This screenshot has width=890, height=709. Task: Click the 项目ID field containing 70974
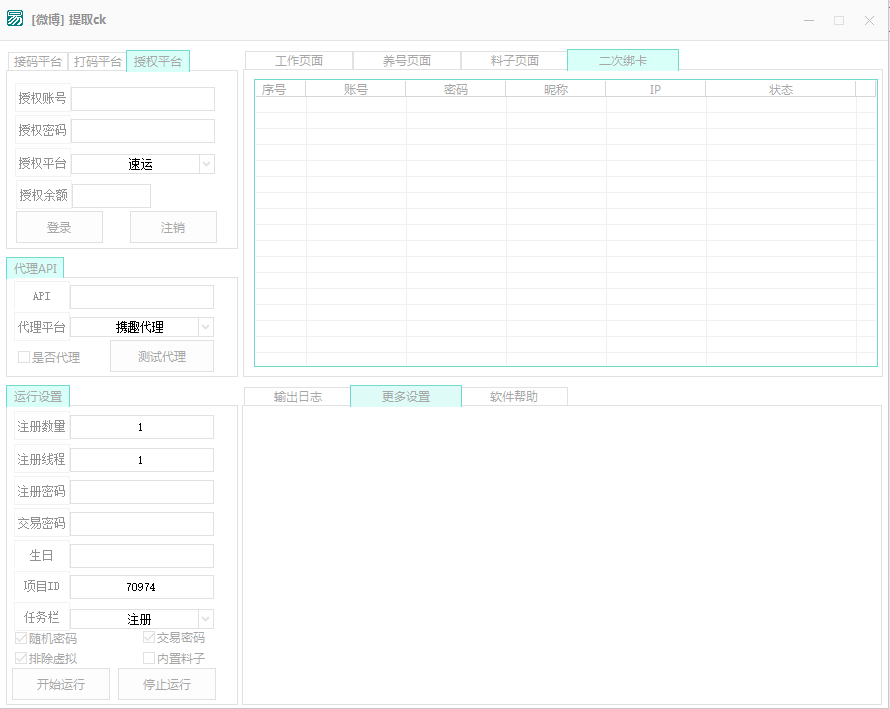(x=141, y=587)
